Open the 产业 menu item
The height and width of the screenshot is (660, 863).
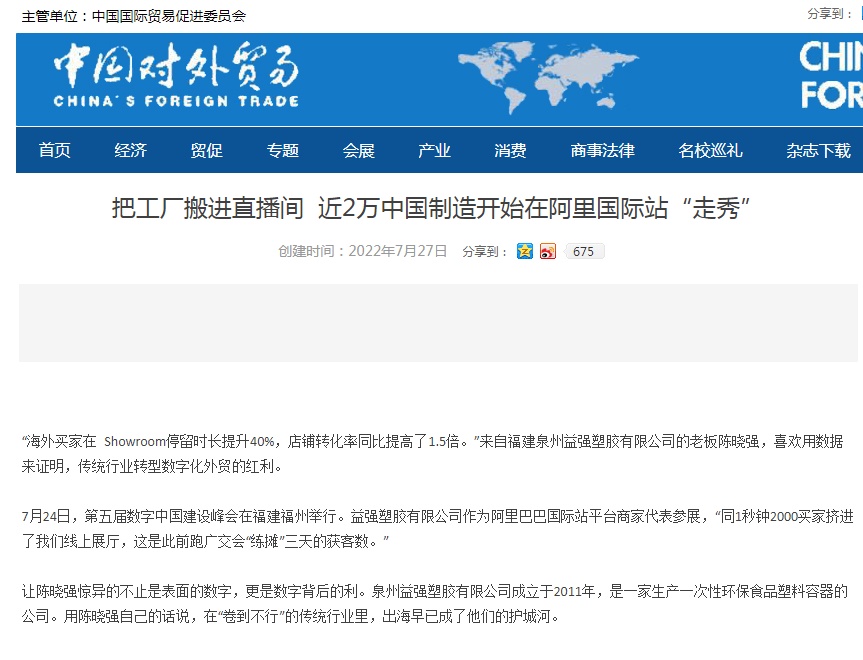[435, 151]
